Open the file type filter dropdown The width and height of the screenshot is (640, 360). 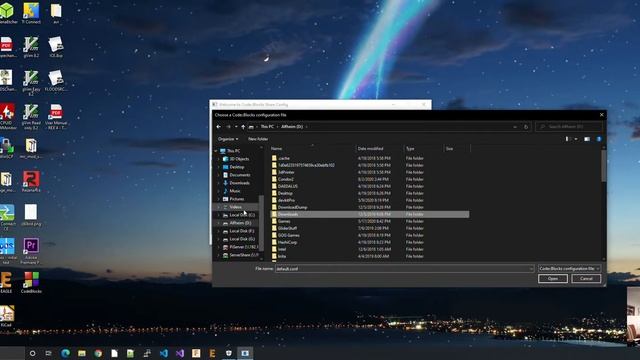pyautogui.click(x=569, y=269)
